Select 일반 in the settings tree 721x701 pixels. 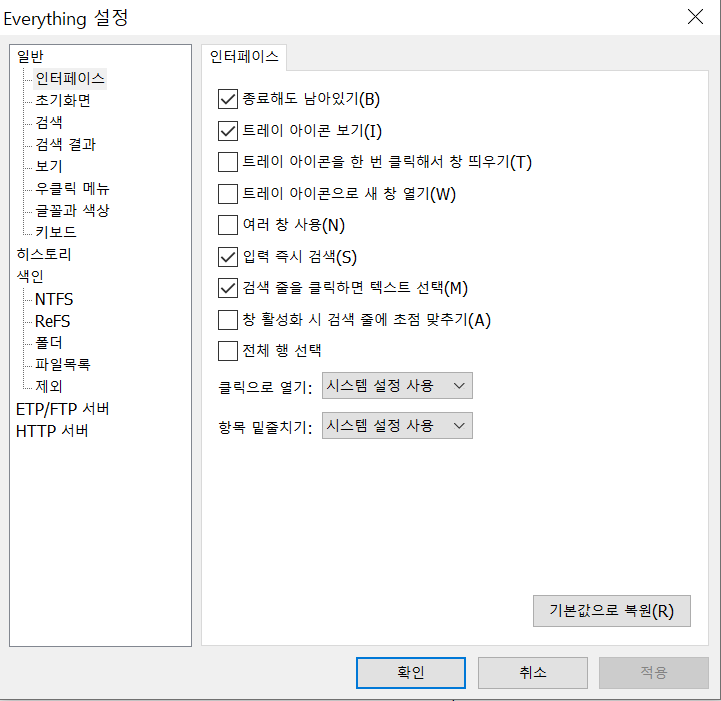pos(30,56)
